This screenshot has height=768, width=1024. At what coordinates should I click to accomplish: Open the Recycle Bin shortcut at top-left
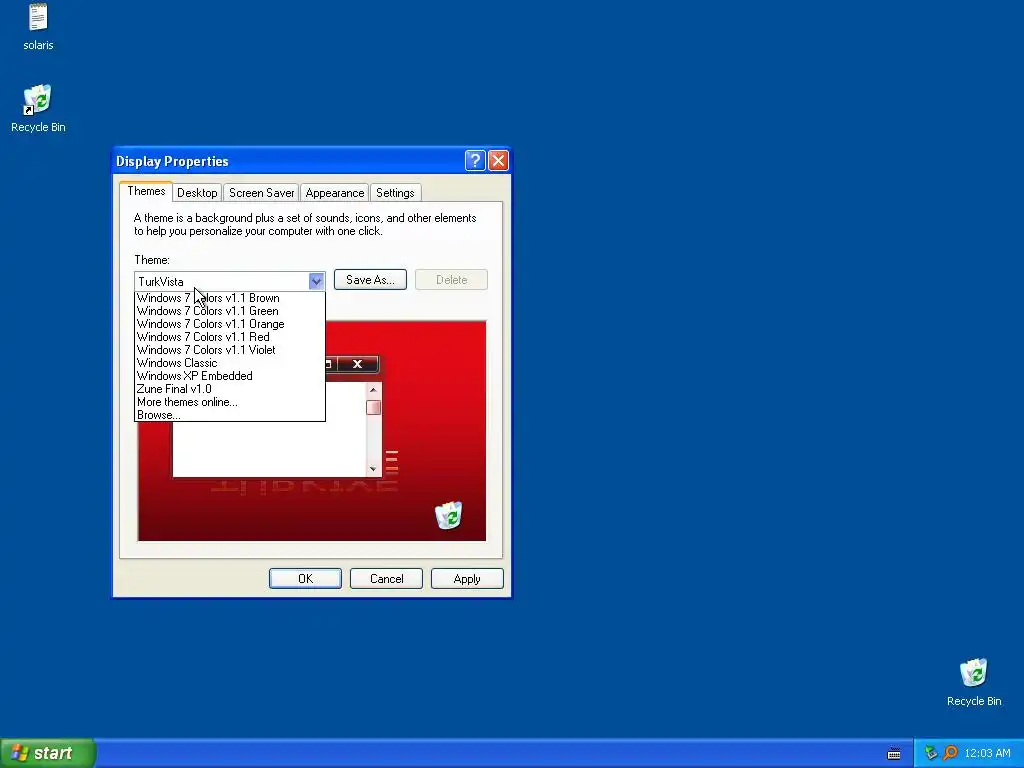click(x=38, y=108)
